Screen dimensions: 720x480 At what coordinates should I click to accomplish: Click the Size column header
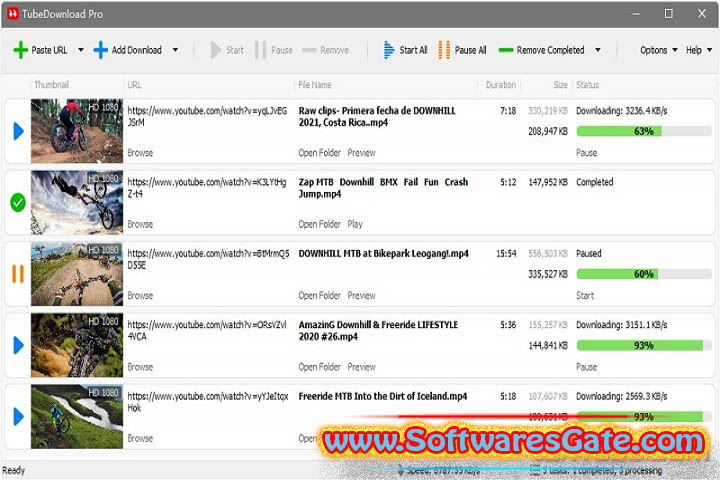561,85
